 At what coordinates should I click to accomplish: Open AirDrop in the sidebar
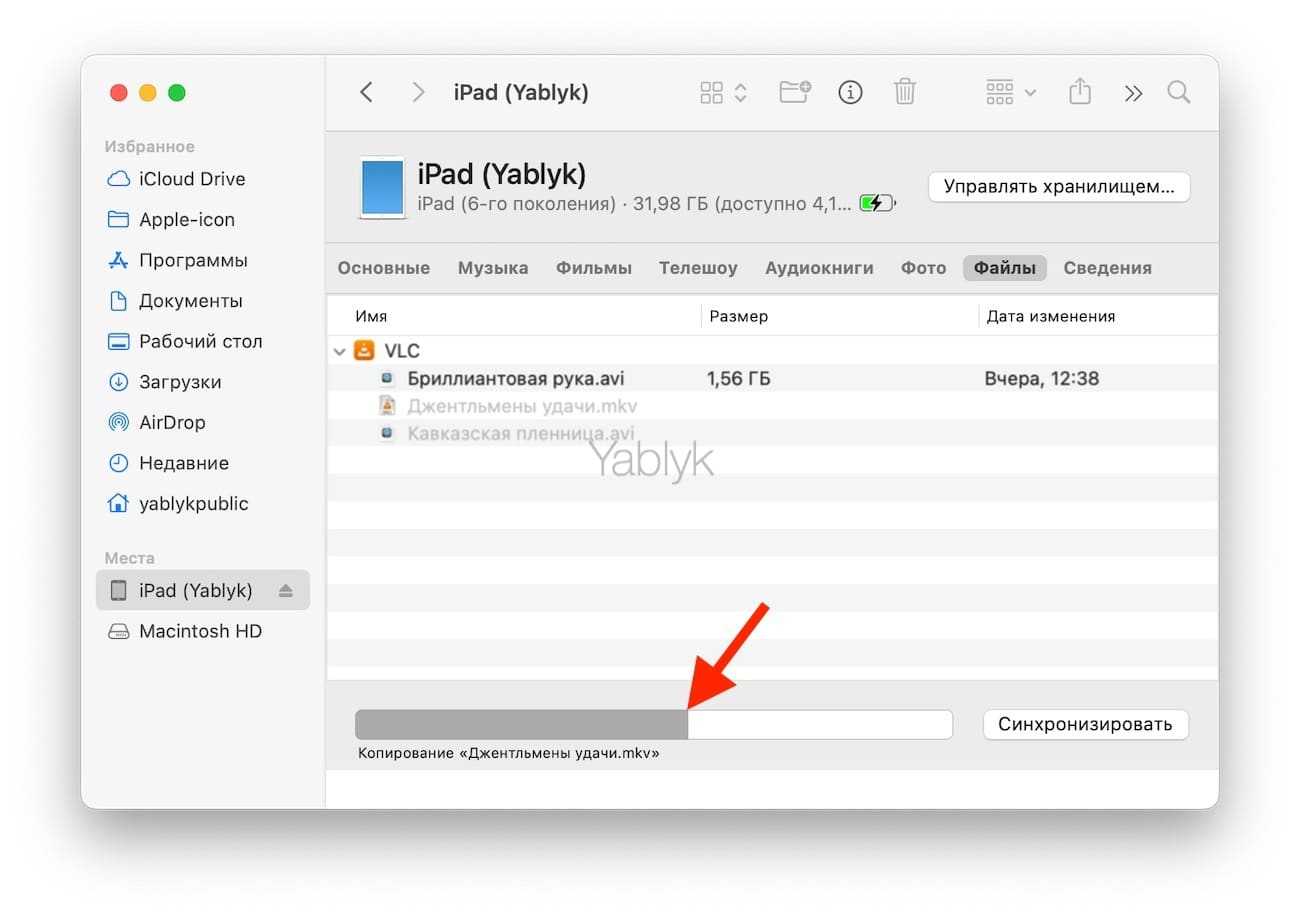171,423
